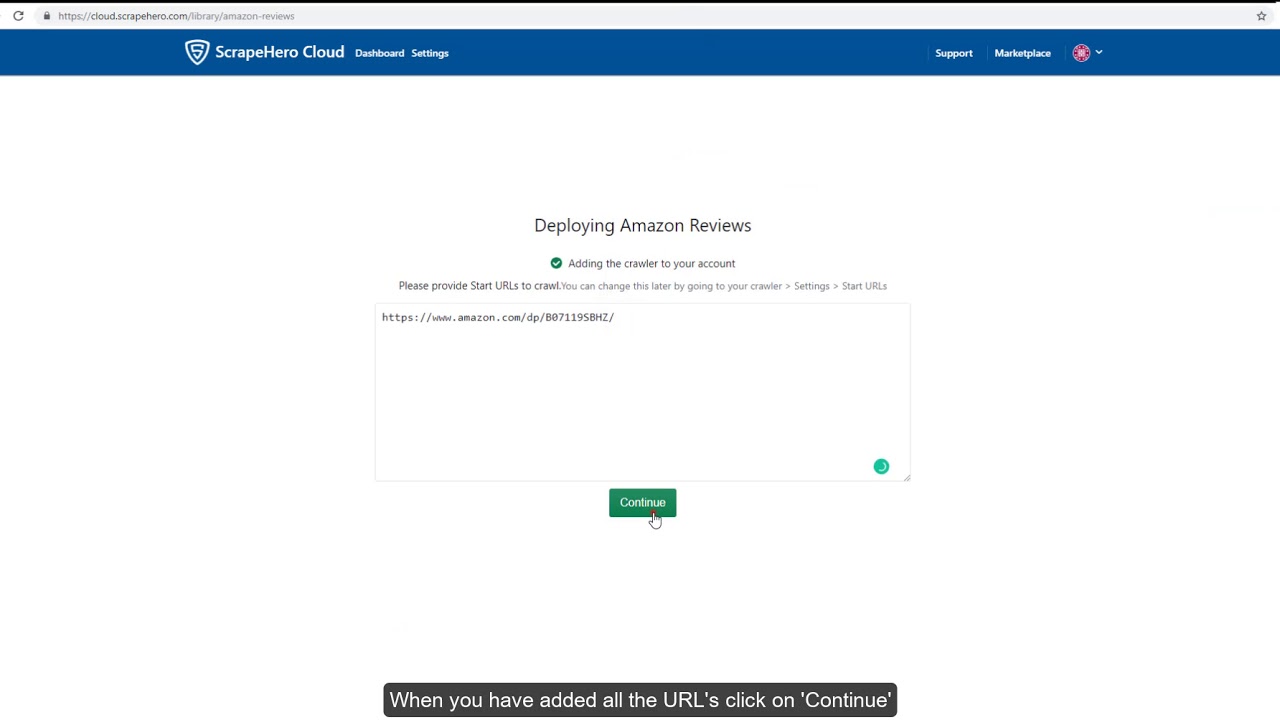The height and width of the screenshot is (720, 1280).
Task: Bookmark this page with the star icon
Action: pyautogui.click(x=1261, y=16)
